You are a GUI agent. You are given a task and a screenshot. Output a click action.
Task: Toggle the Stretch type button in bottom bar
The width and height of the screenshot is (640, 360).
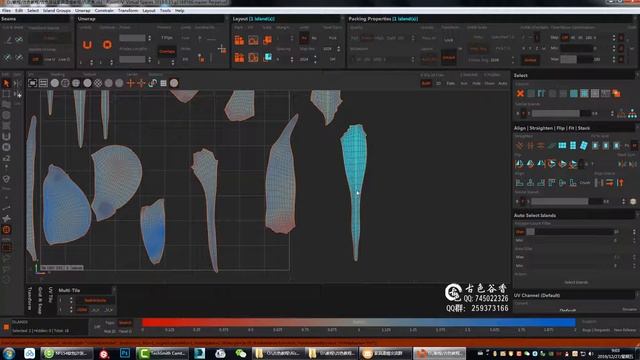[x=125, y=322]
